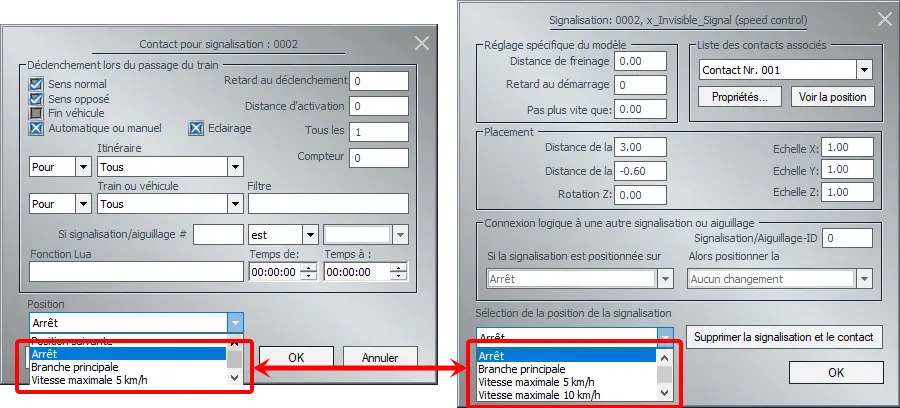This screenshot has width=900, height=408.
Task: Toggle the Eclairage checkbox
Action: 196,128
